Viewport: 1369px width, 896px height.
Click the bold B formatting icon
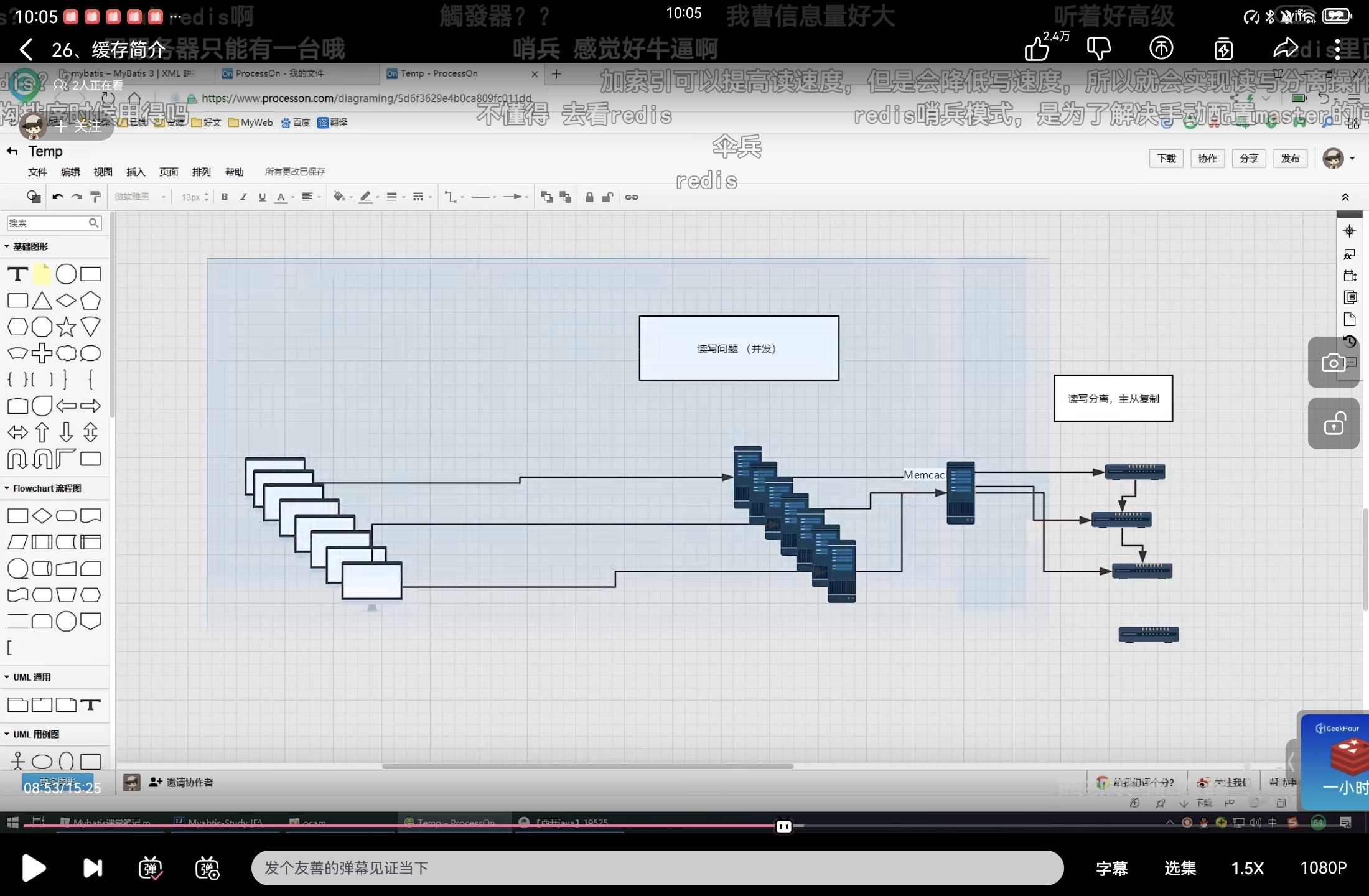(x=225, y=197)
